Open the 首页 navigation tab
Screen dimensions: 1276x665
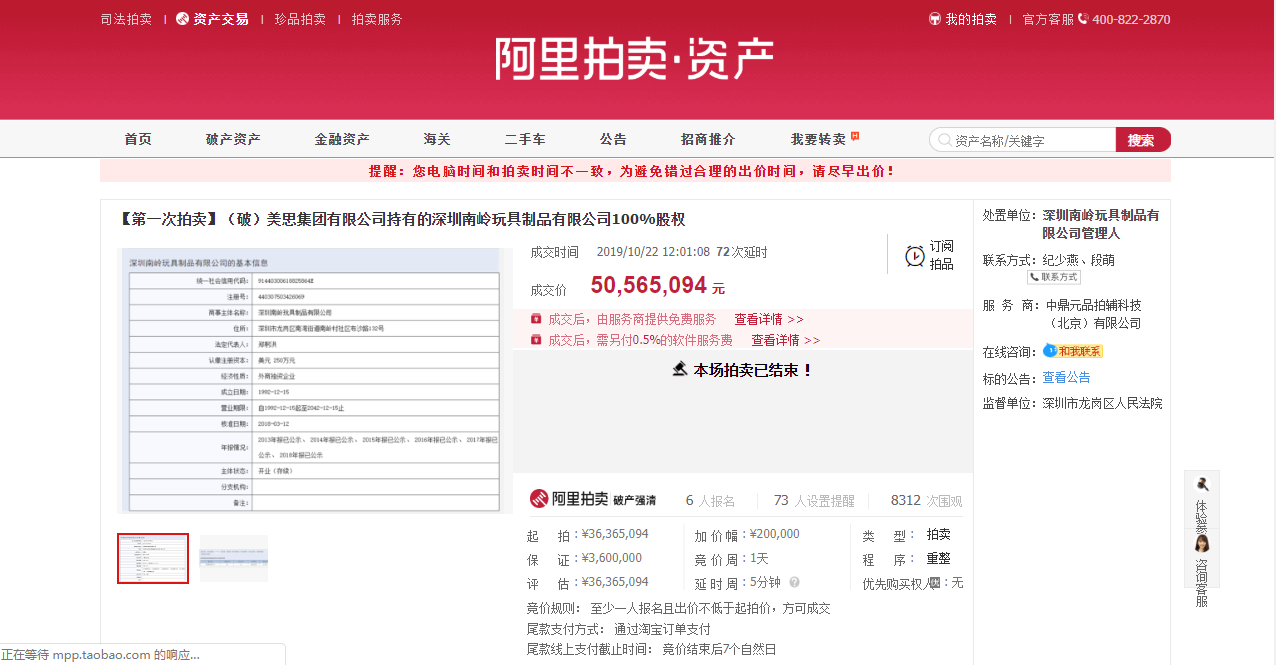pyautogui.click(x=138, y=140)
